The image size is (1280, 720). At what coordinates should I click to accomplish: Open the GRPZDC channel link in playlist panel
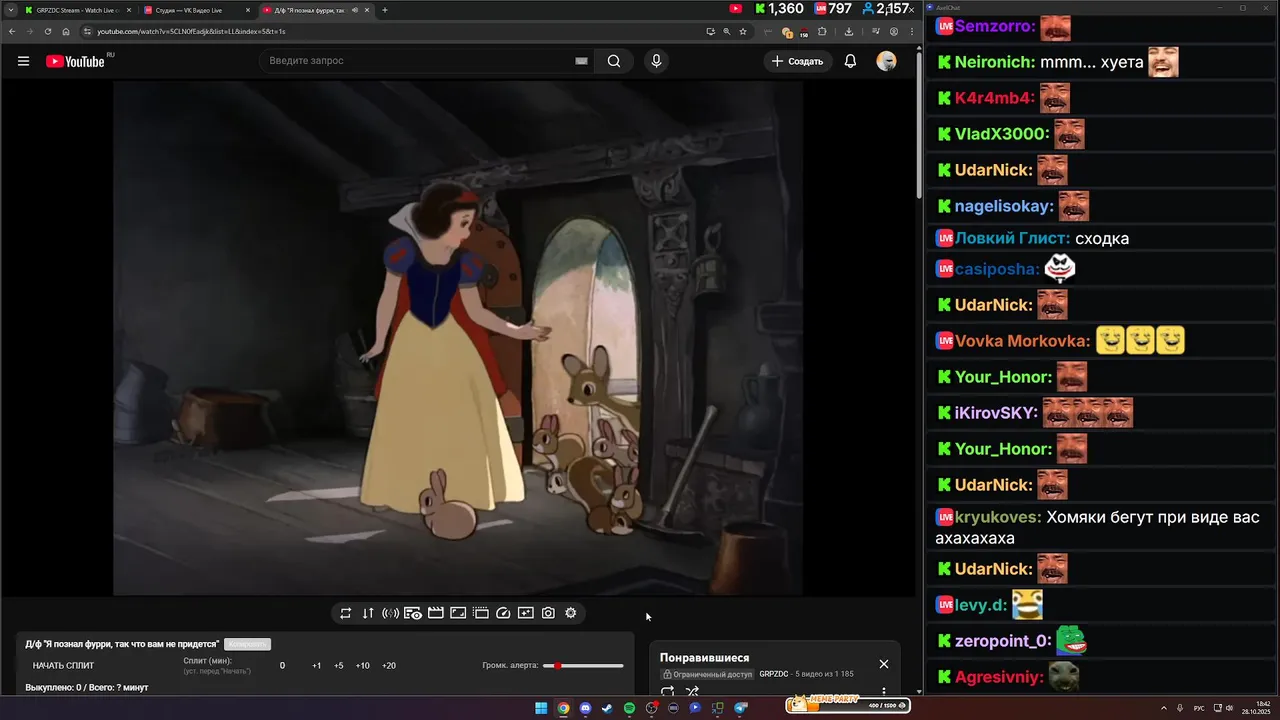(774, 674)
